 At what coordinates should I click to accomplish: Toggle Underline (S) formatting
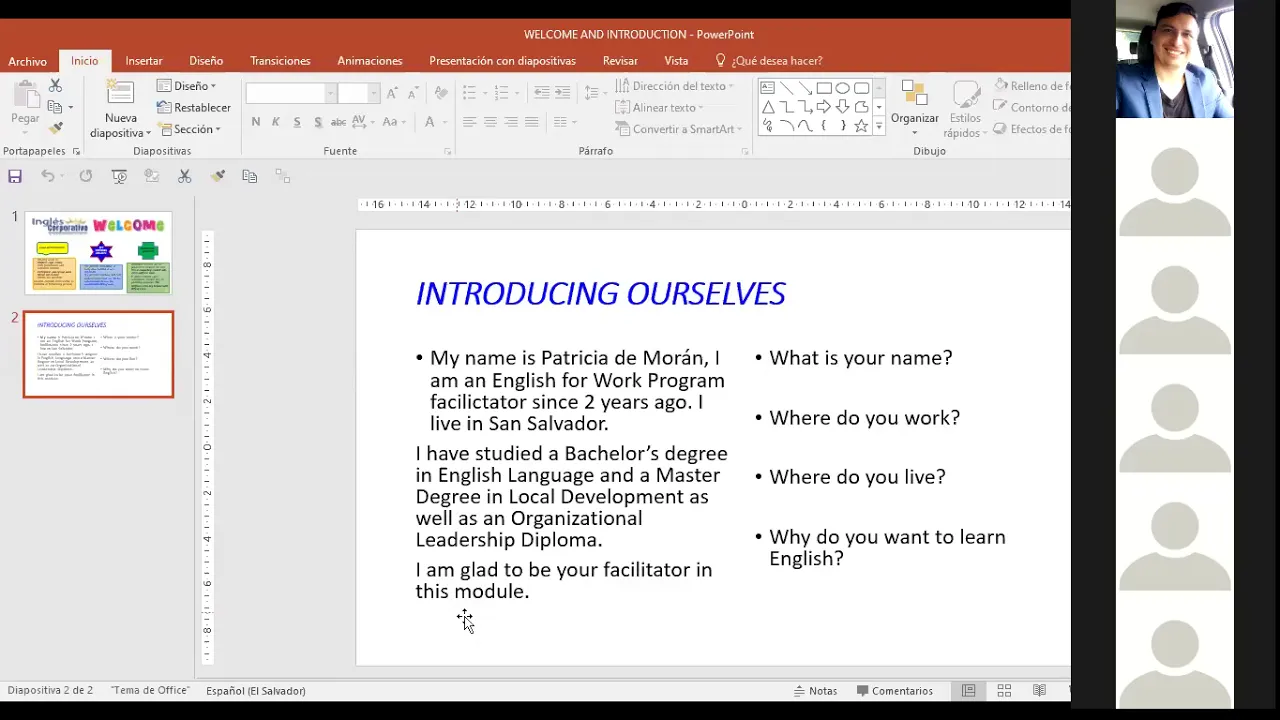(297, 122)
